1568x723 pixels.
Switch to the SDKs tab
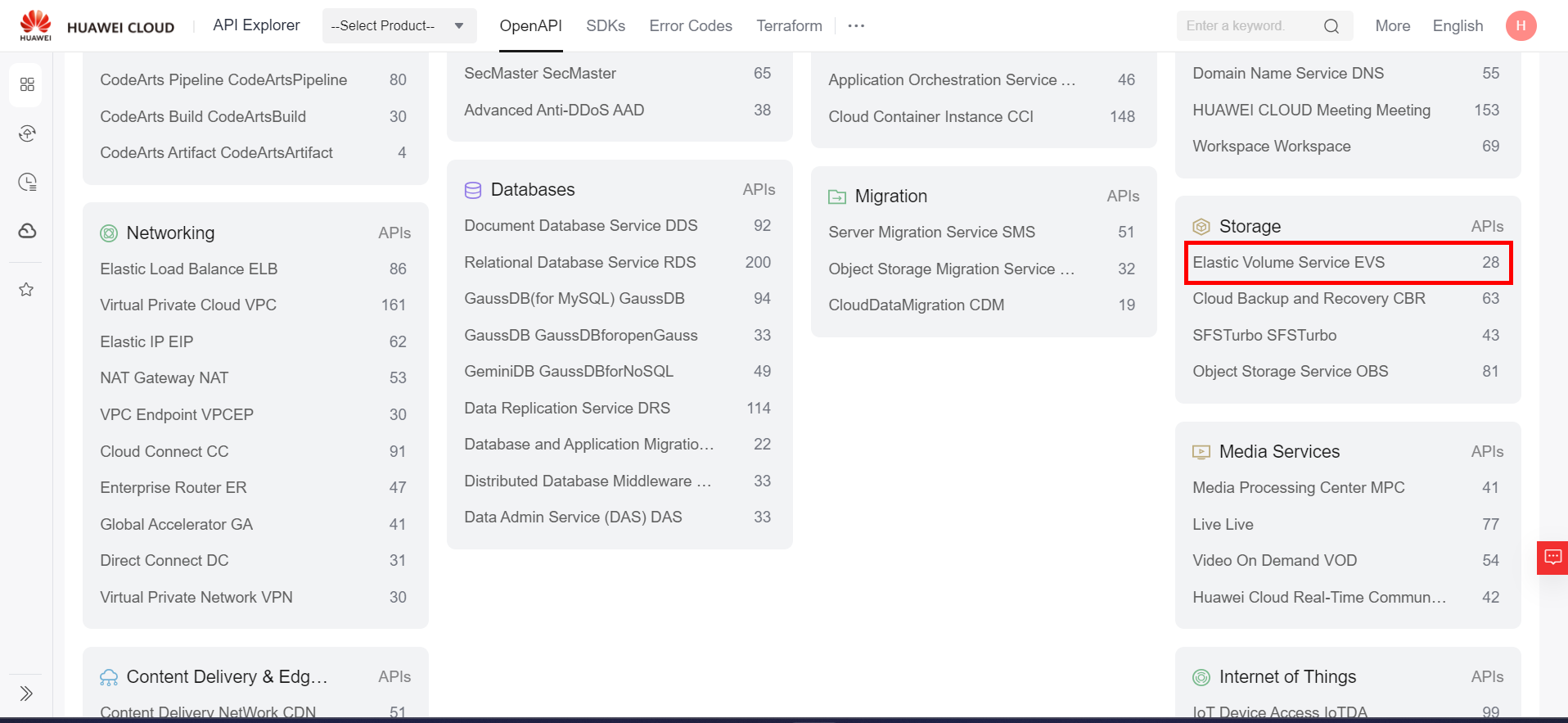tap(606, 26)
